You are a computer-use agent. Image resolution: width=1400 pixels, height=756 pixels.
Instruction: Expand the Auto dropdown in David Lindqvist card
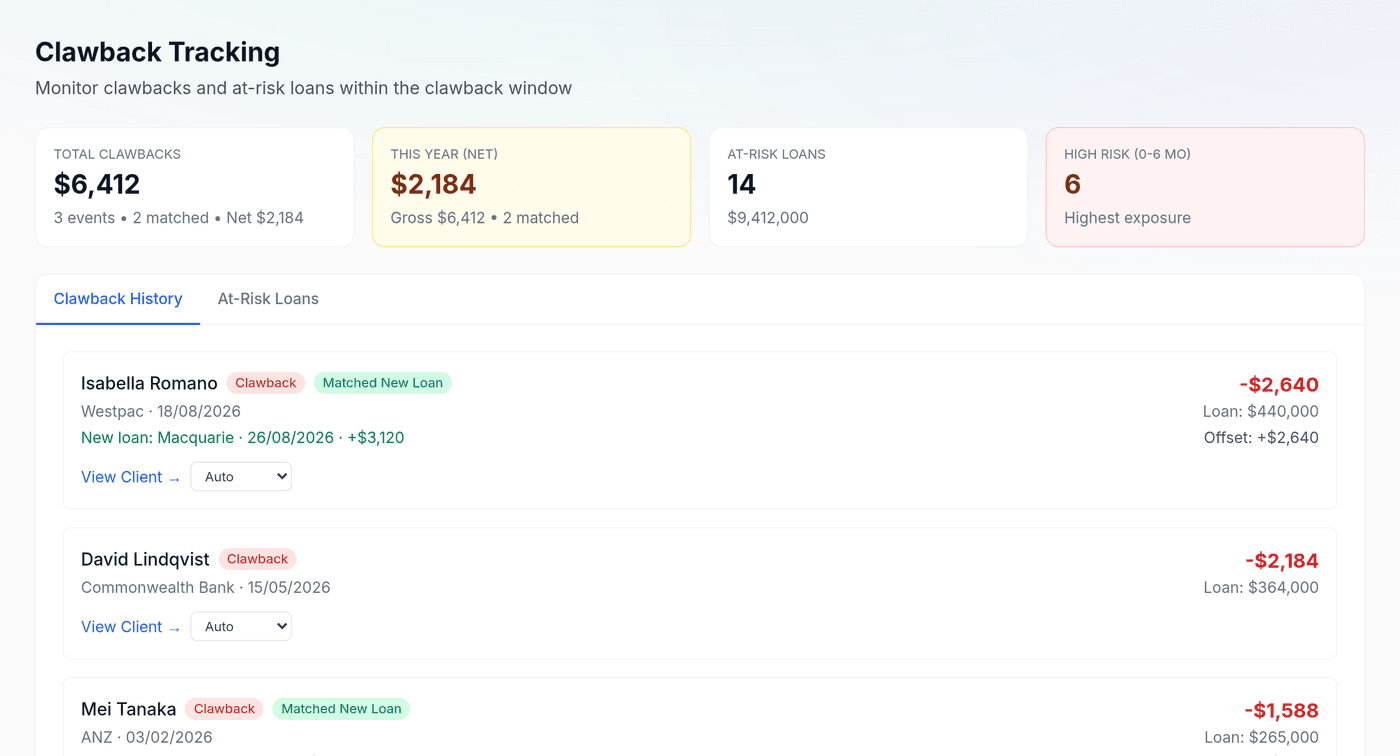pos(241,627)
